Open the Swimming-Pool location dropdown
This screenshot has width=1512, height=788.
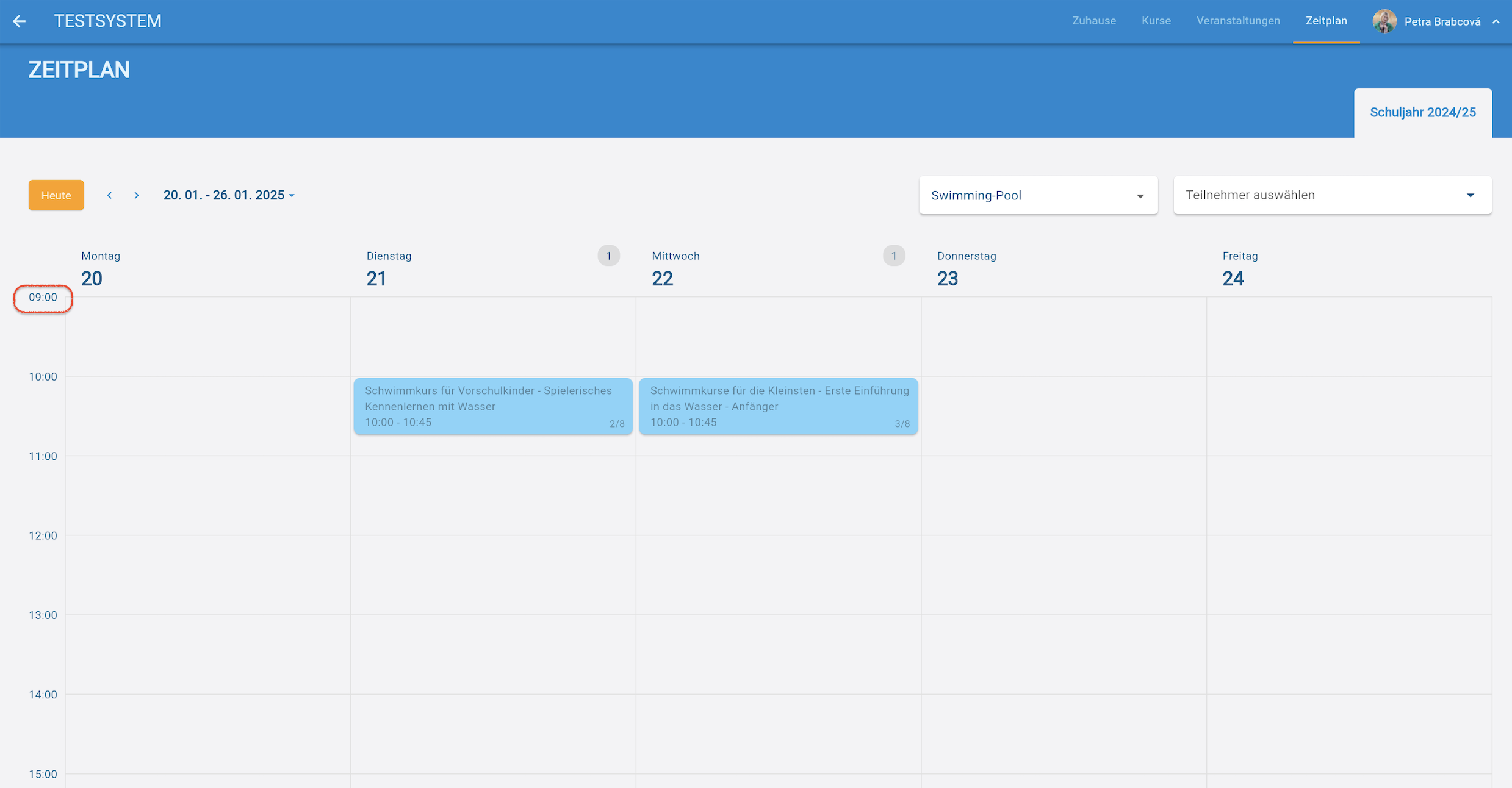1038,195
